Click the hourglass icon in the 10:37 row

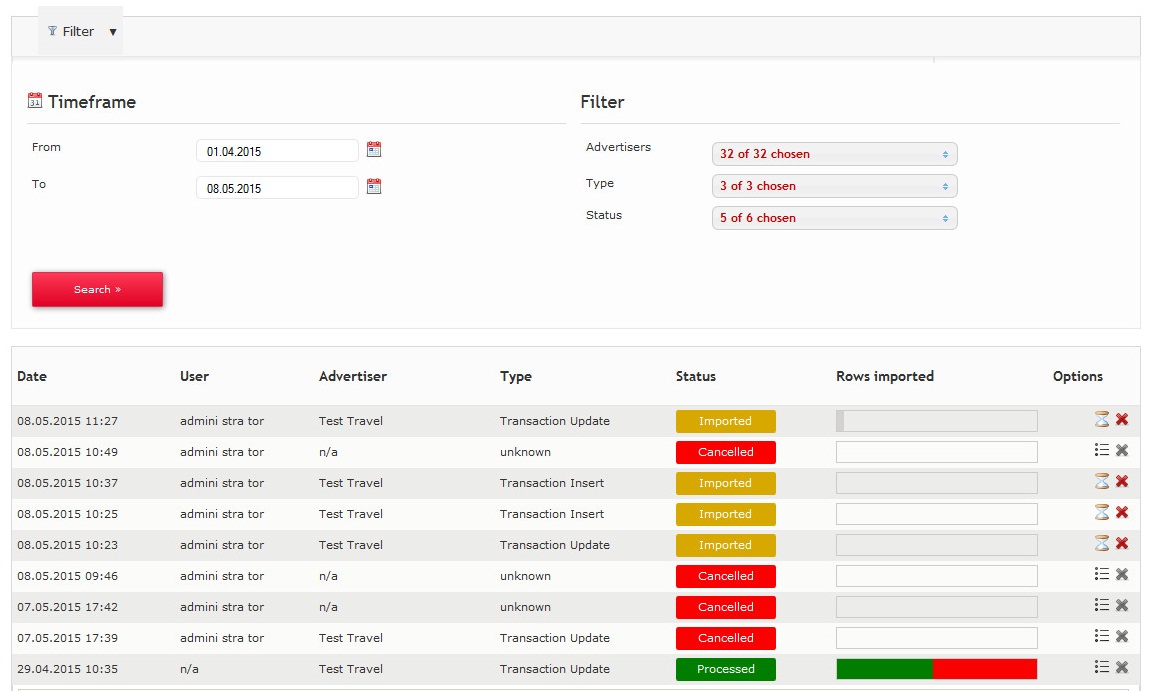(x=1102, y=481)
